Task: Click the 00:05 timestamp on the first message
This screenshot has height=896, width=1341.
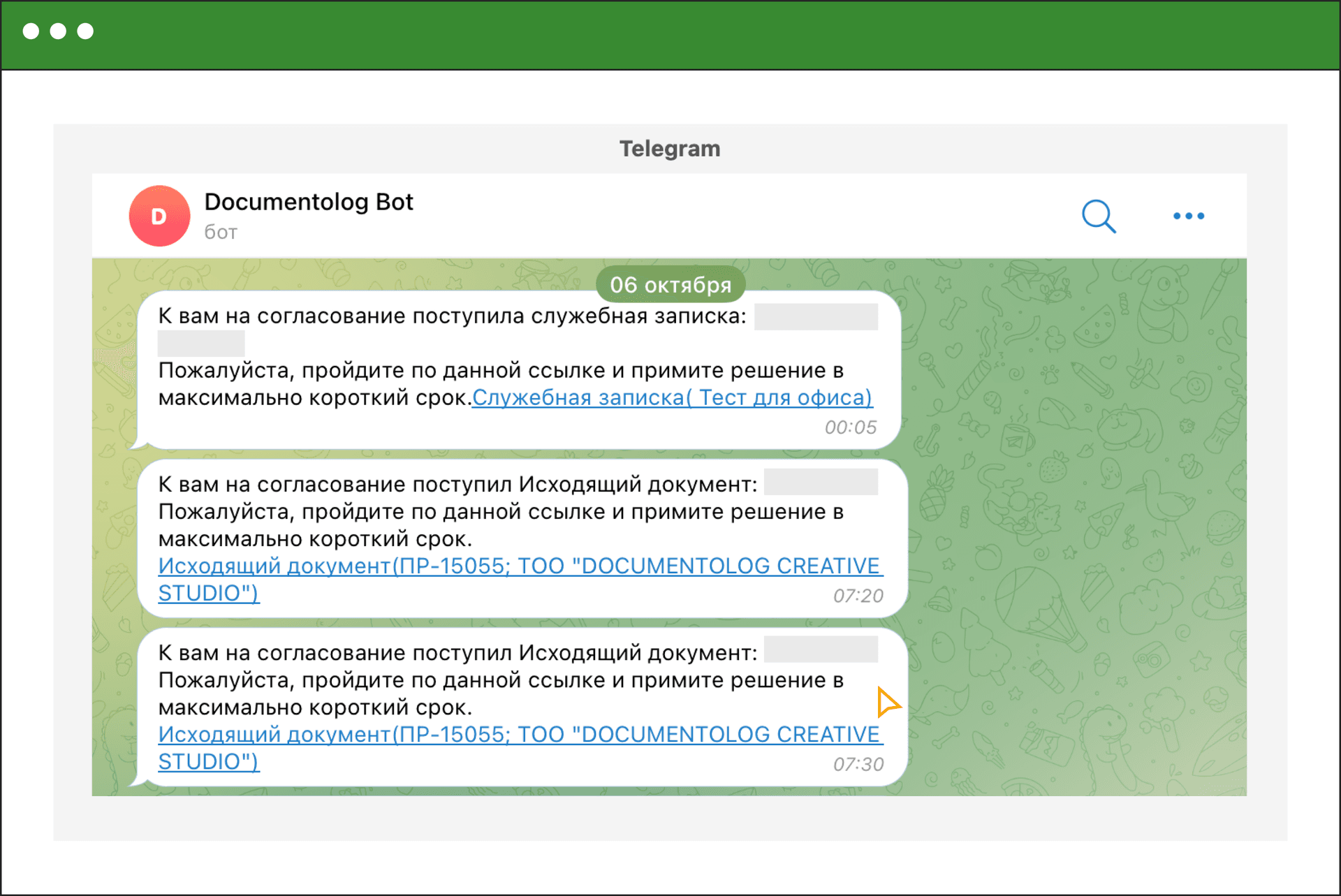Action: [x=850, y=427]
